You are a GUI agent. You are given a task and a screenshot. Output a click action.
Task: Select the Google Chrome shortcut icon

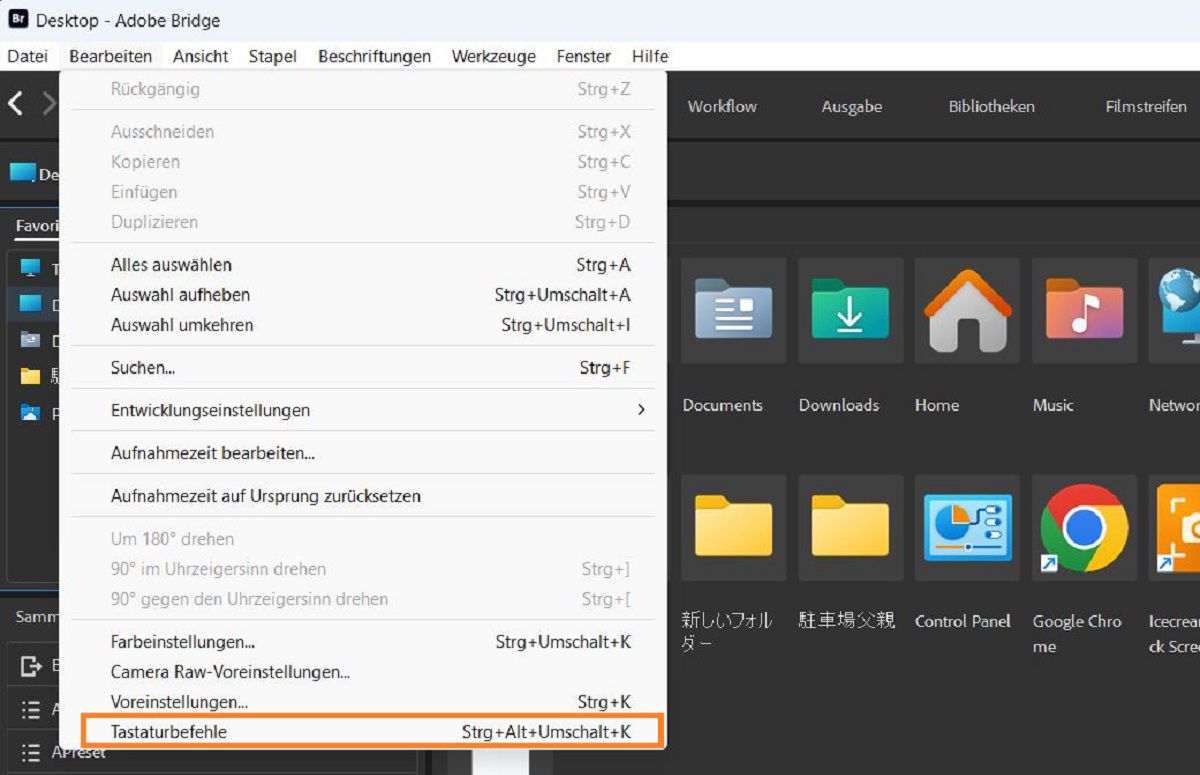1084,527
